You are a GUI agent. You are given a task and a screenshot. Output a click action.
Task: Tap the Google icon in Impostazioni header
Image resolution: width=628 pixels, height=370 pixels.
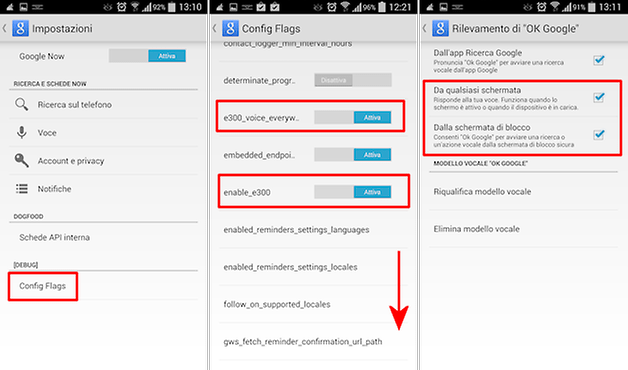(x=20, y=28)
